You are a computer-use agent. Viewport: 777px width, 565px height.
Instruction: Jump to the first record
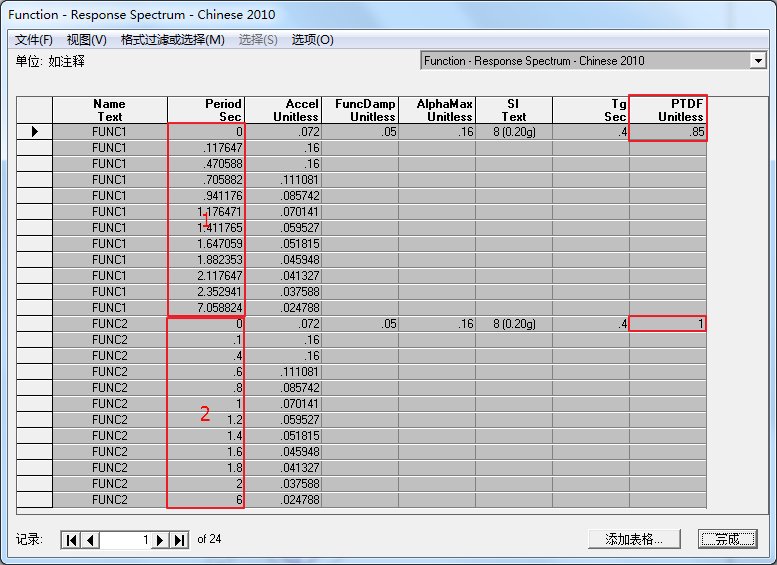(71, 540)
